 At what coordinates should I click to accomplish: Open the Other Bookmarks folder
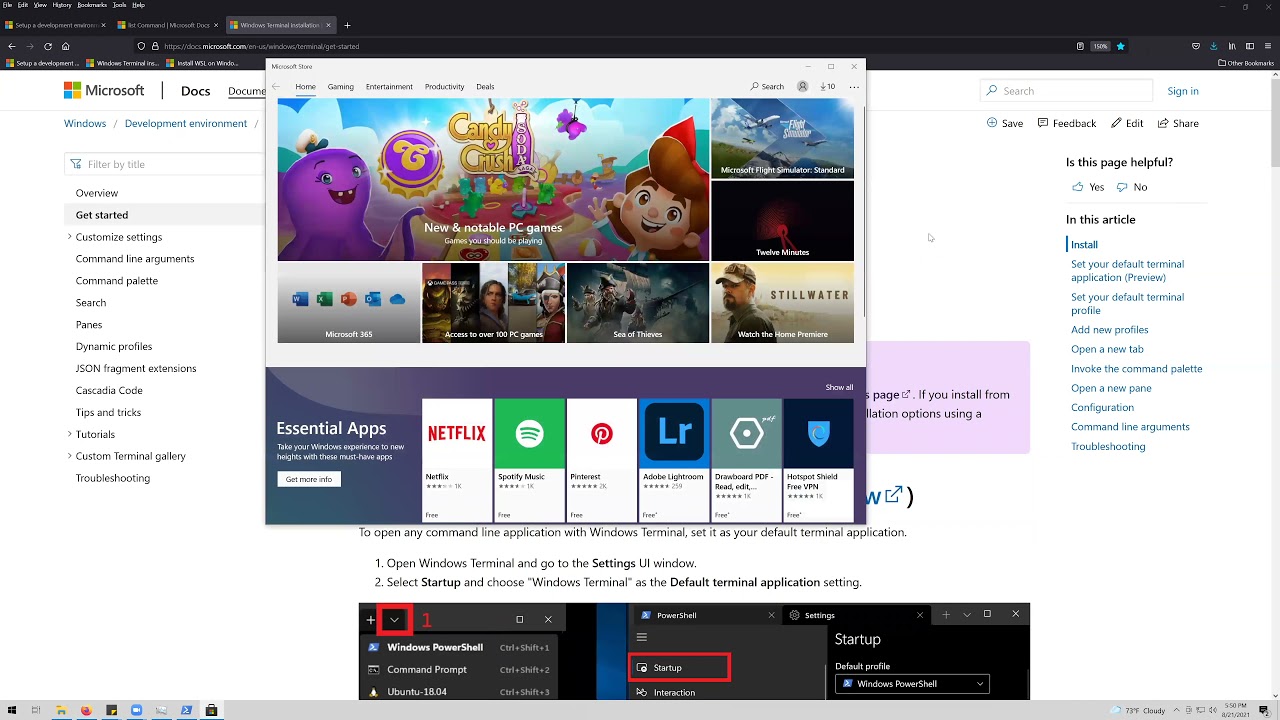[x=1246, y=63]
